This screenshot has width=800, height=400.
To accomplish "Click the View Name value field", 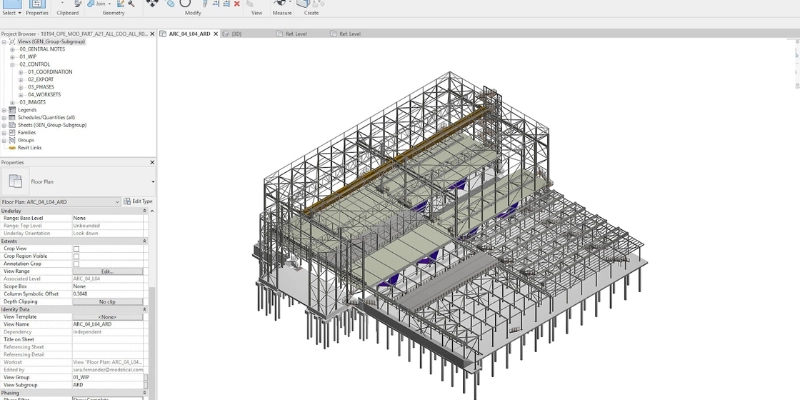I will [108, 324].
